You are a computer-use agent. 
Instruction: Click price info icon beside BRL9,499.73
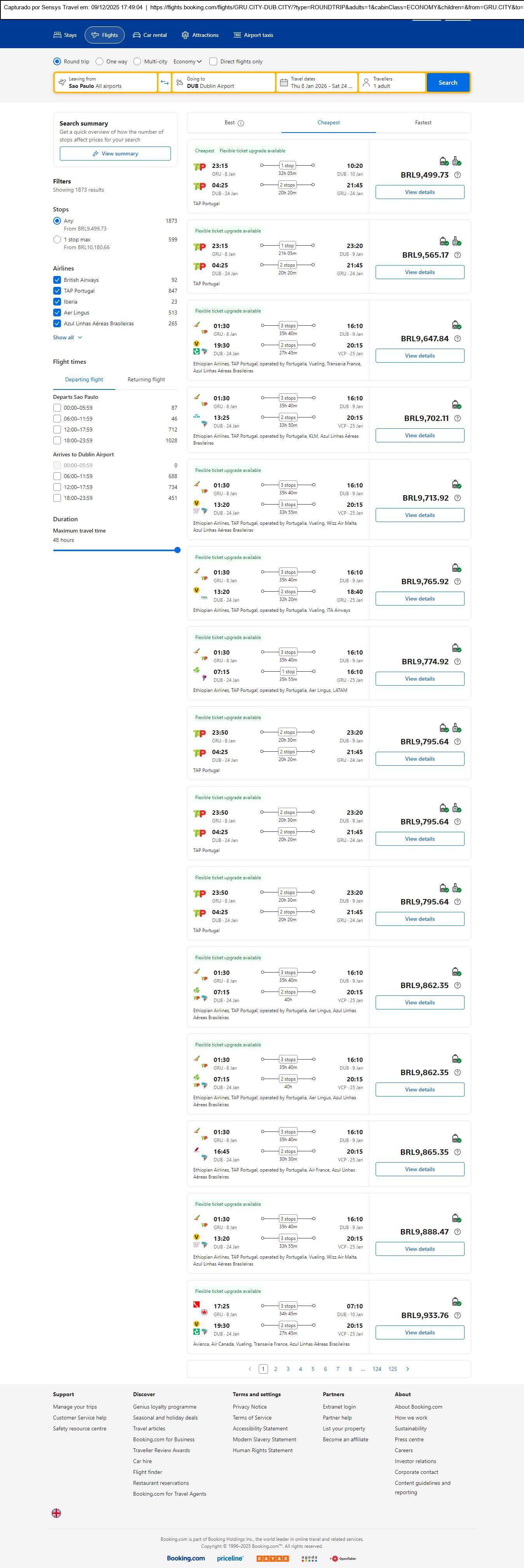(458, 175)
